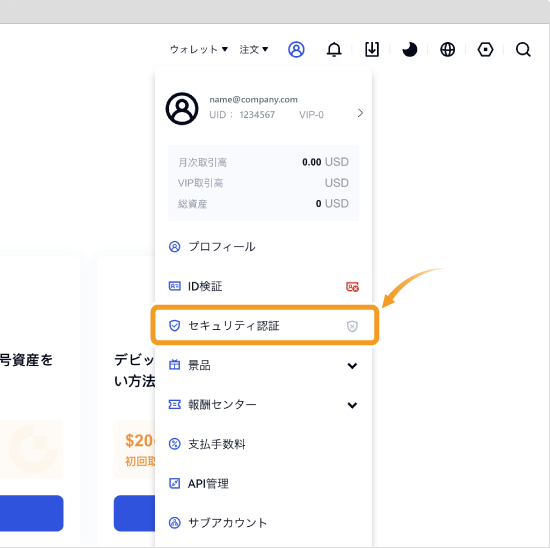Click name@company.com email text
The height and width of the screenshot is (548, 550).
tap(253, 100)
